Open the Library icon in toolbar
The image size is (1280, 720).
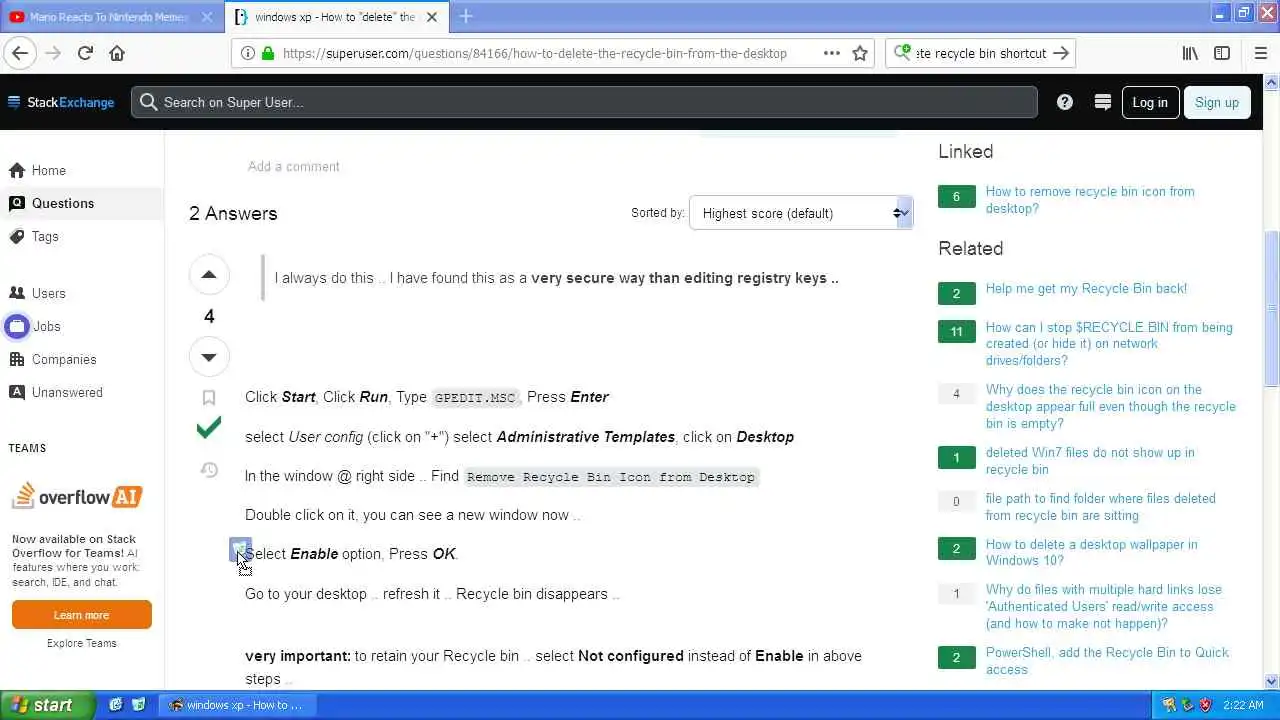[1190, 53]
